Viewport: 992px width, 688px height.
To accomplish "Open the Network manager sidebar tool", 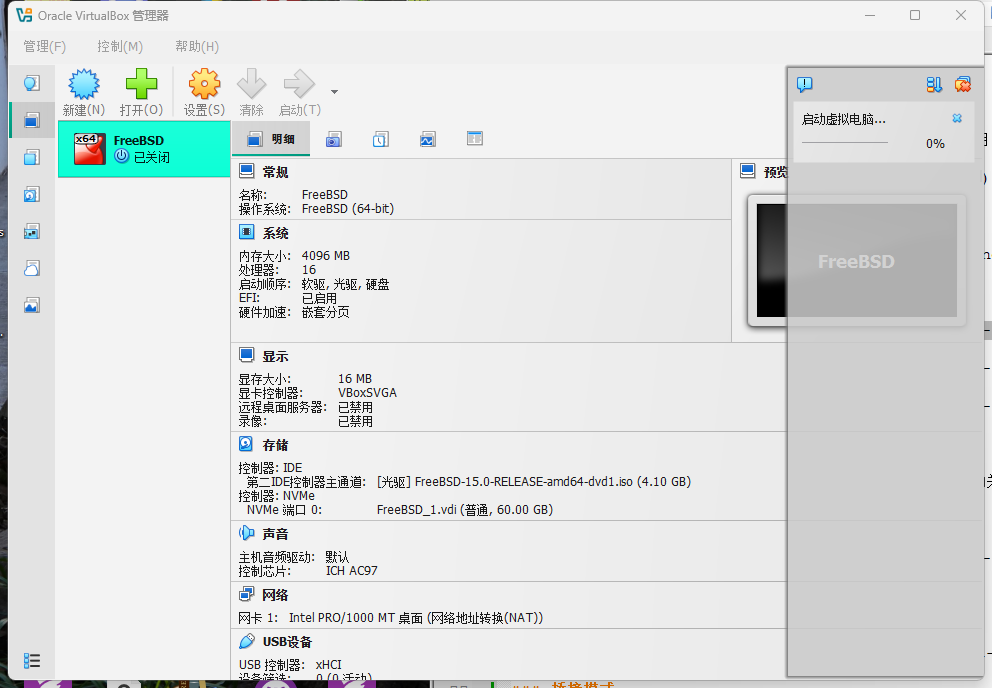I will 32,232.
